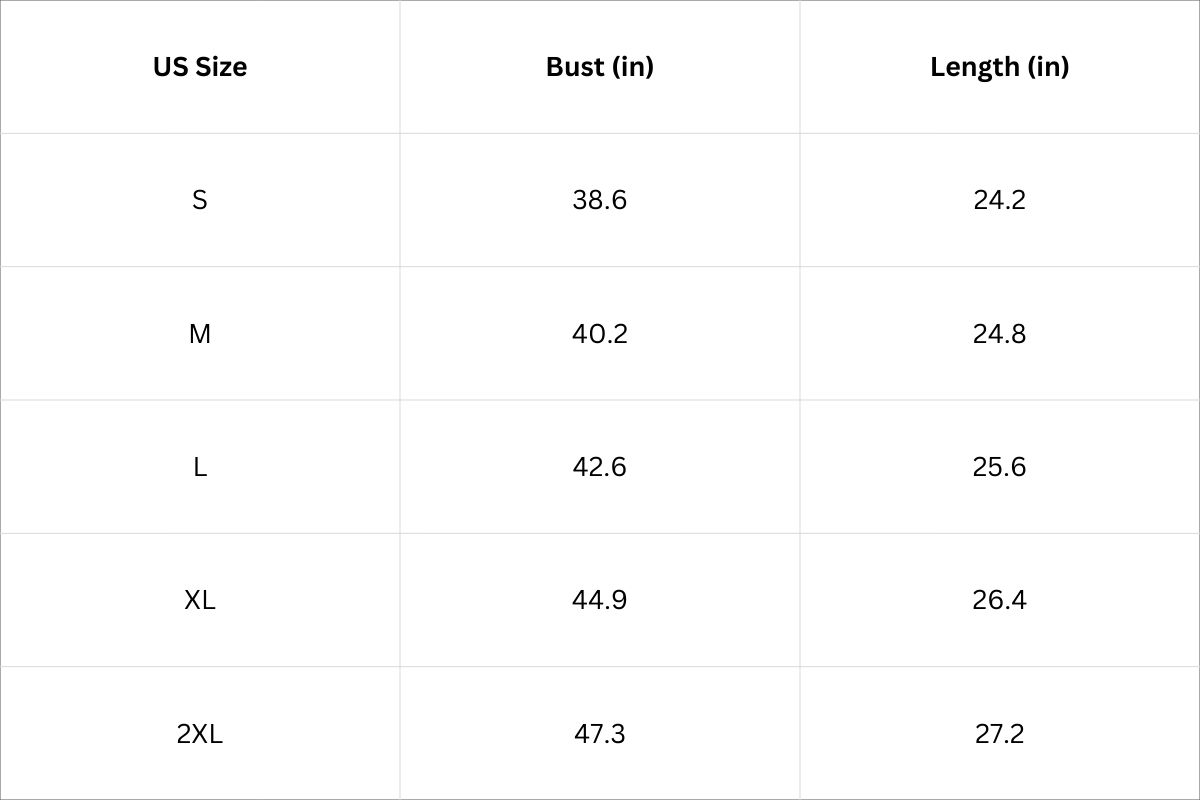The height and width of the screenshot is (800, 1200).
Task: Select the shortest length measurement in the table
Action: (x=999, y=200)
